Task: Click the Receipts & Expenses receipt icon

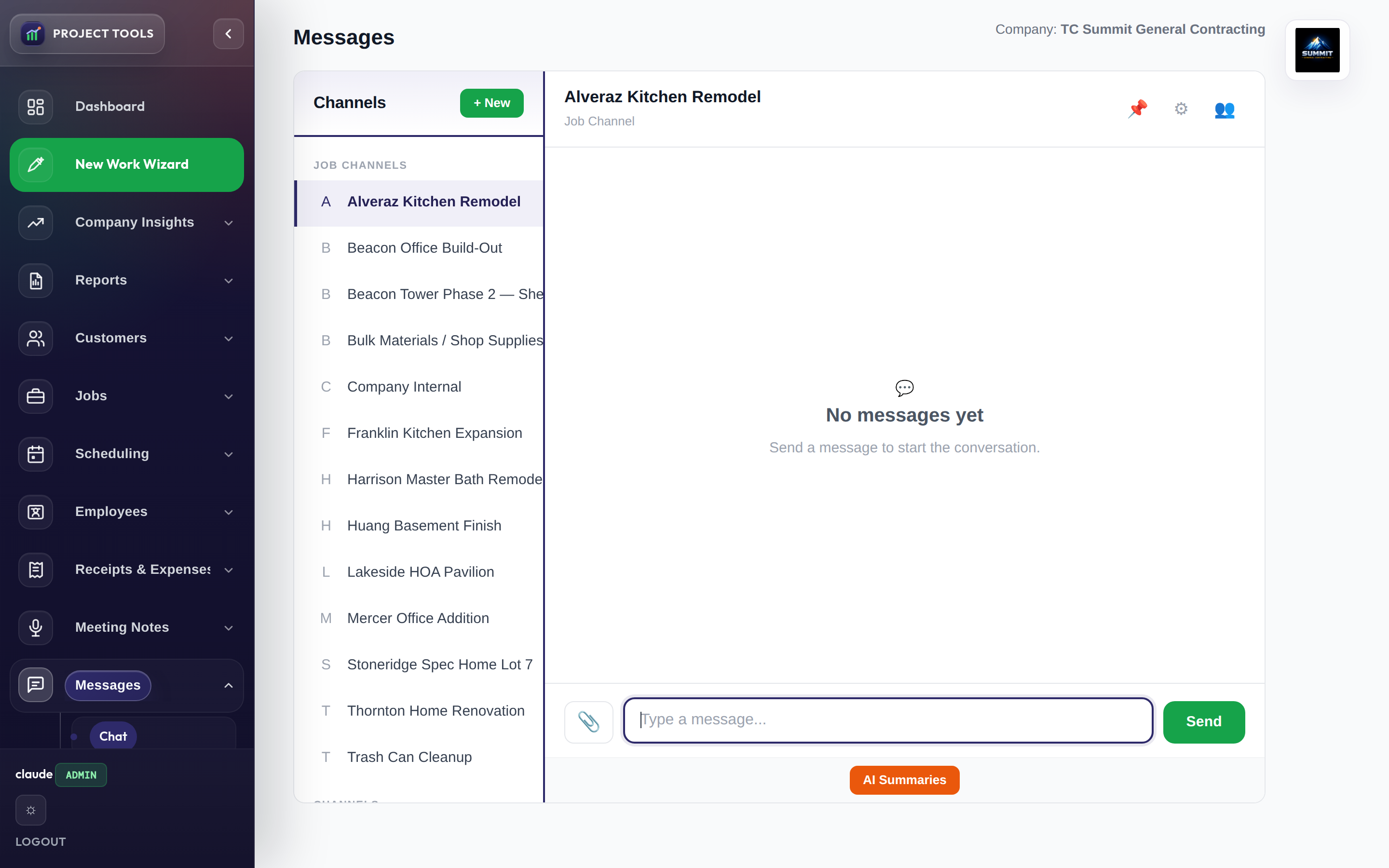Action: point(36,570)
